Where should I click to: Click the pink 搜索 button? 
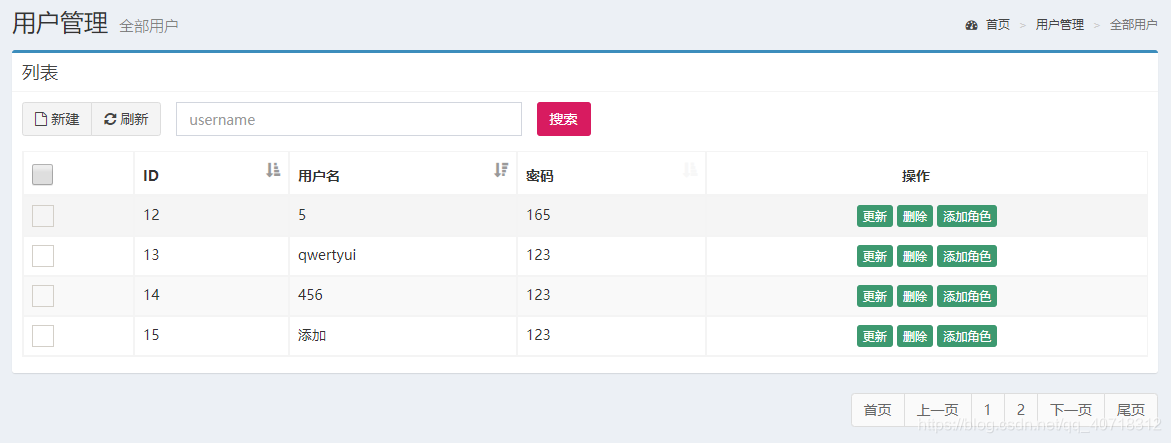[x=564, y=119]
